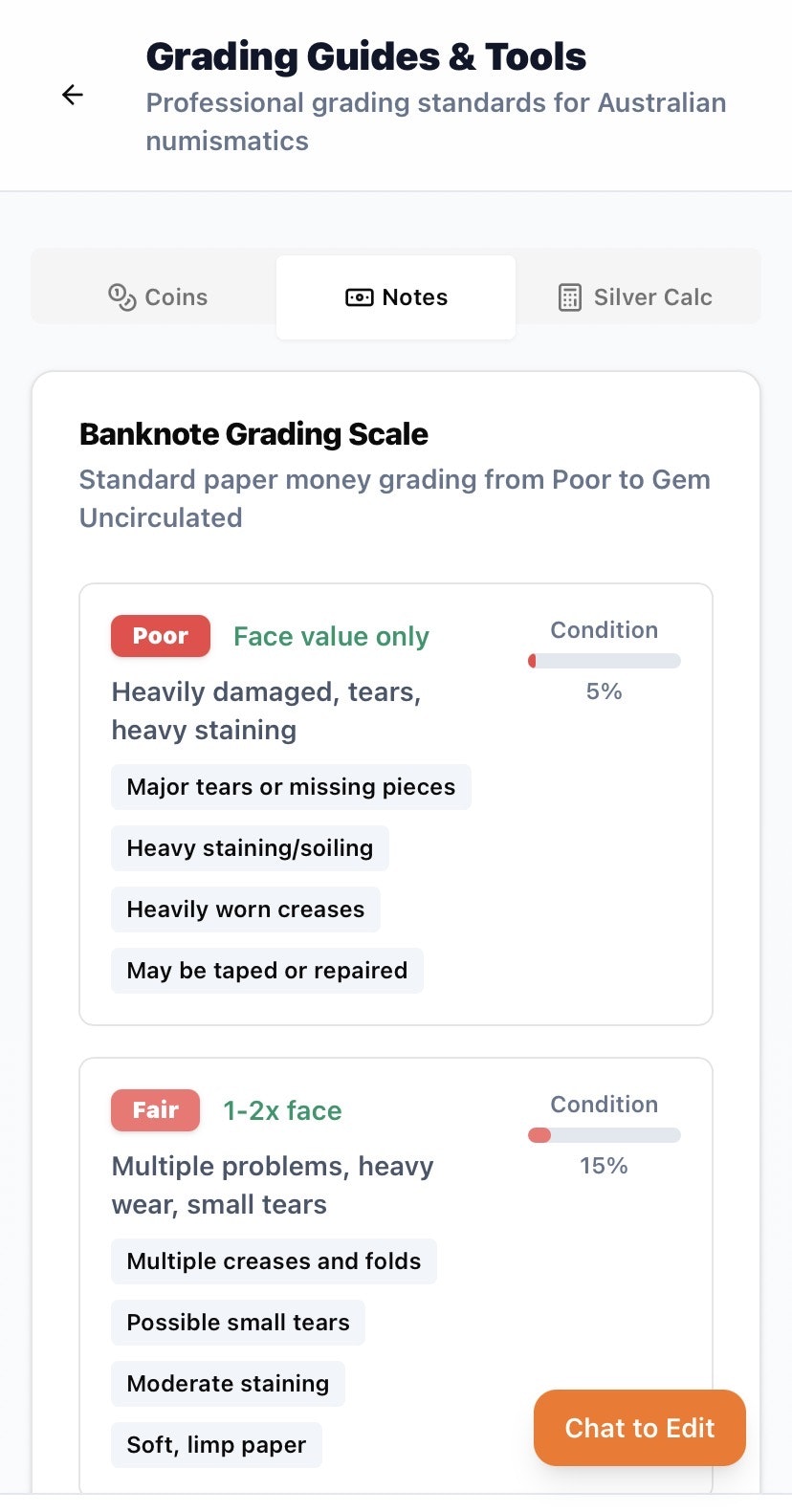Click the Fair condition progress bar
Image resolution: width=792 pixels, height=1512 pixels.
604,1135
